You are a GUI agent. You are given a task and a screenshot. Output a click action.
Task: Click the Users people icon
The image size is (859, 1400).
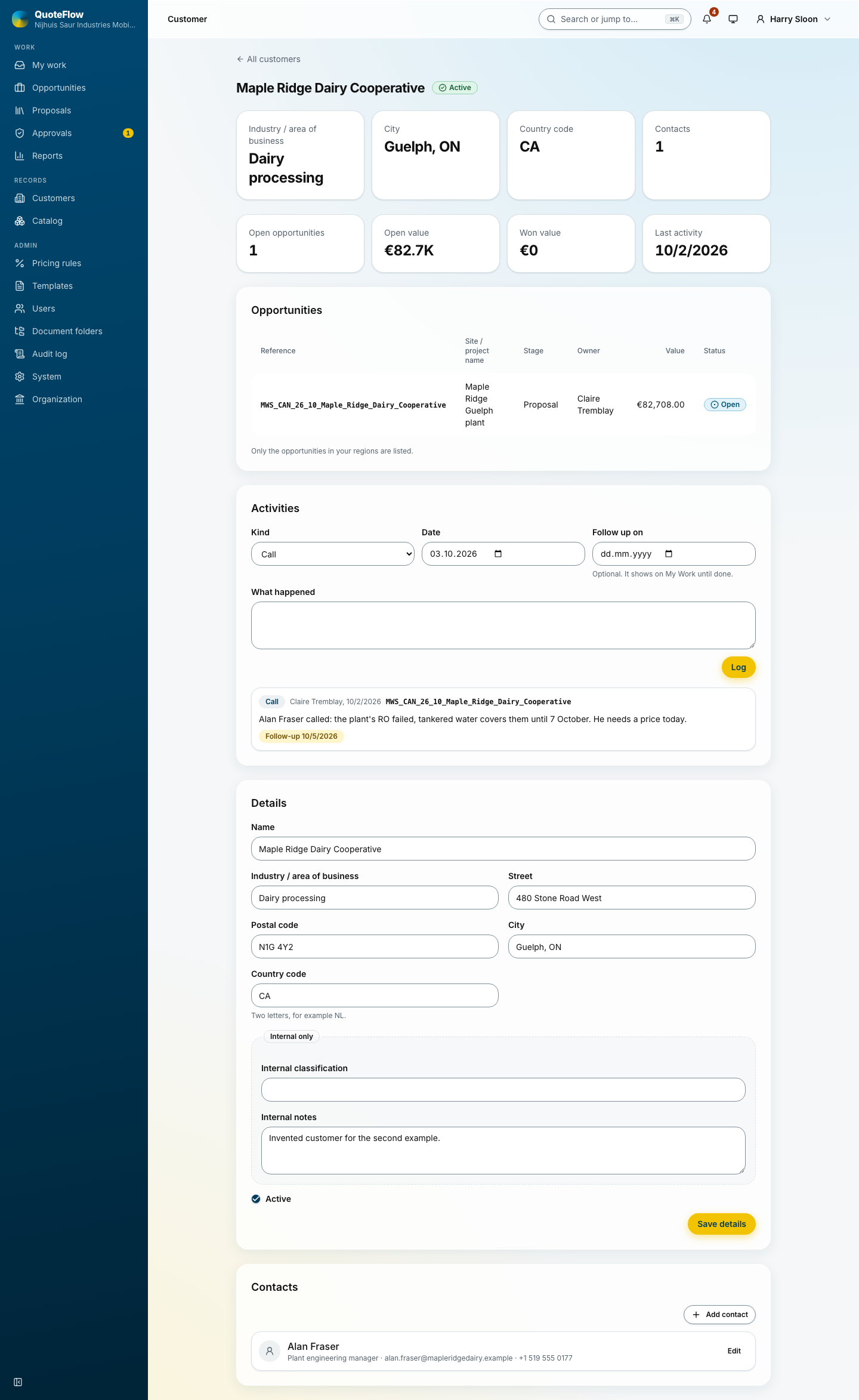point(20,309)
